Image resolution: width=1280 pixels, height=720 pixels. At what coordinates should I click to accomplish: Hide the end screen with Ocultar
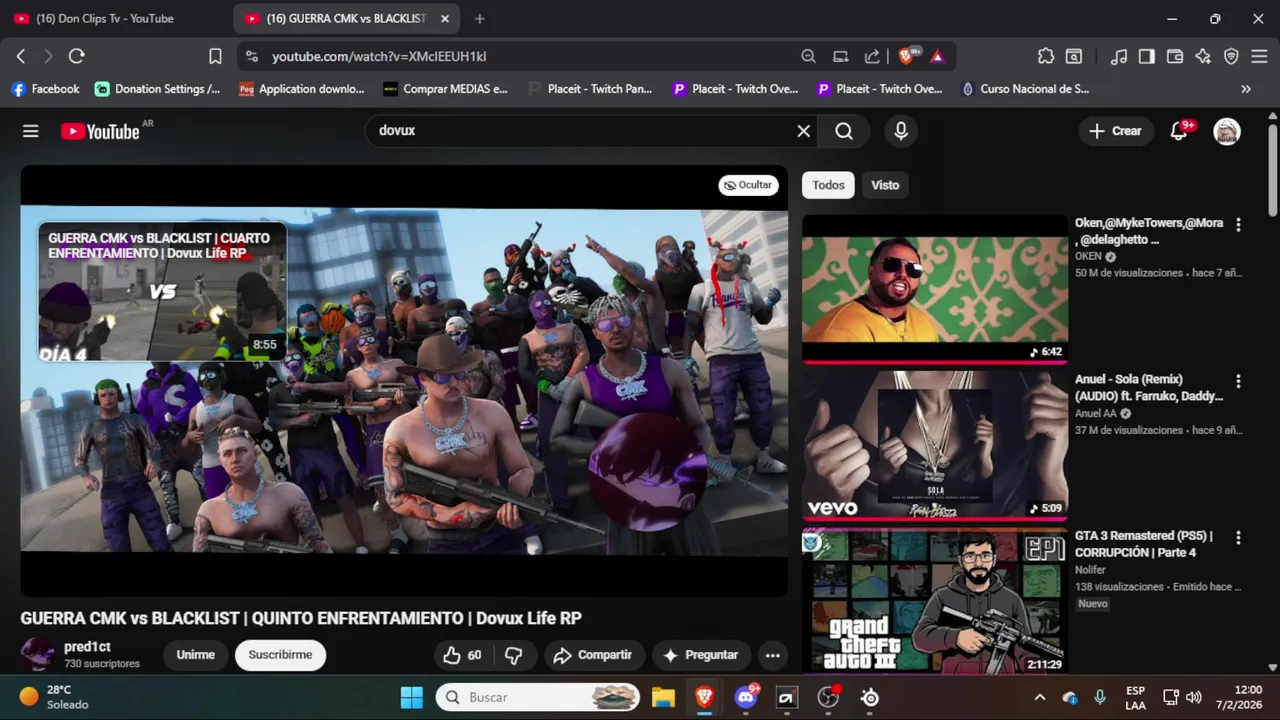748,185
